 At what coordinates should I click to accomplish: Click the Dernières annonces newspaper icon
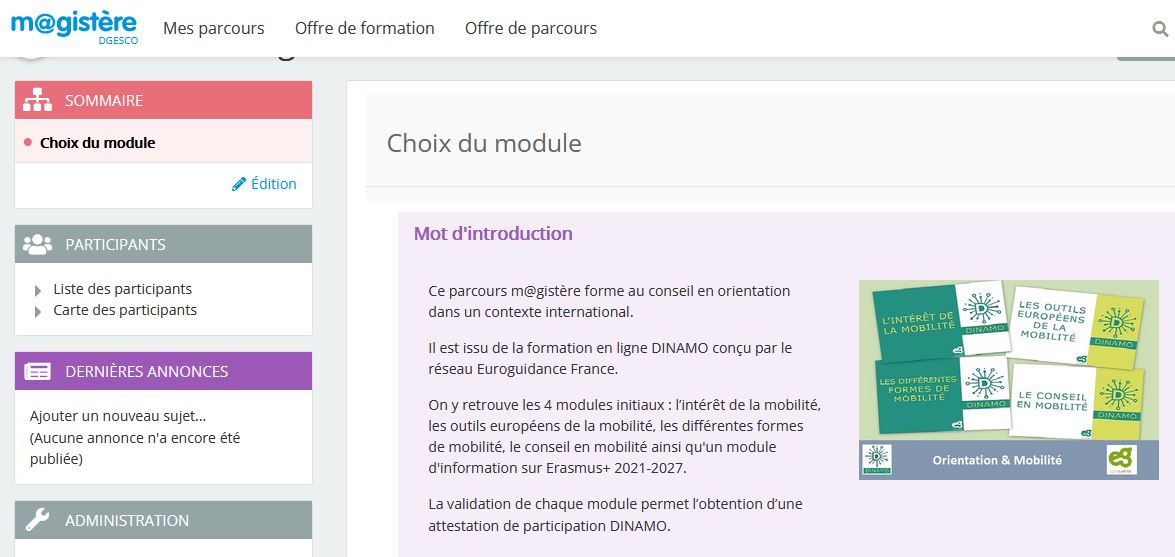coord(37,371)
